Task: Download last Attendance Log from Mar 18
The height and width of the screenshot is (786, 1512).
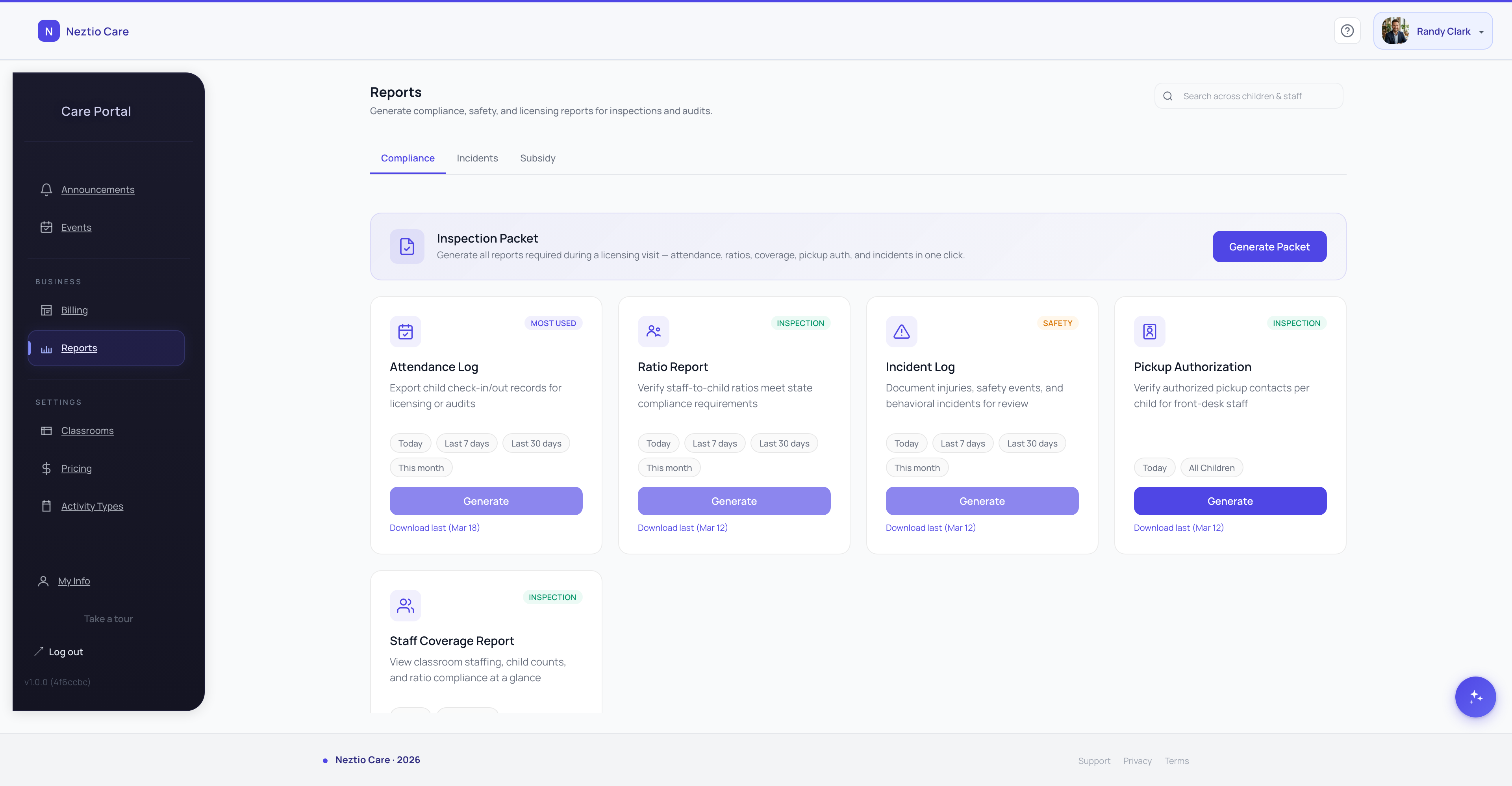Action: pos(434,527)
